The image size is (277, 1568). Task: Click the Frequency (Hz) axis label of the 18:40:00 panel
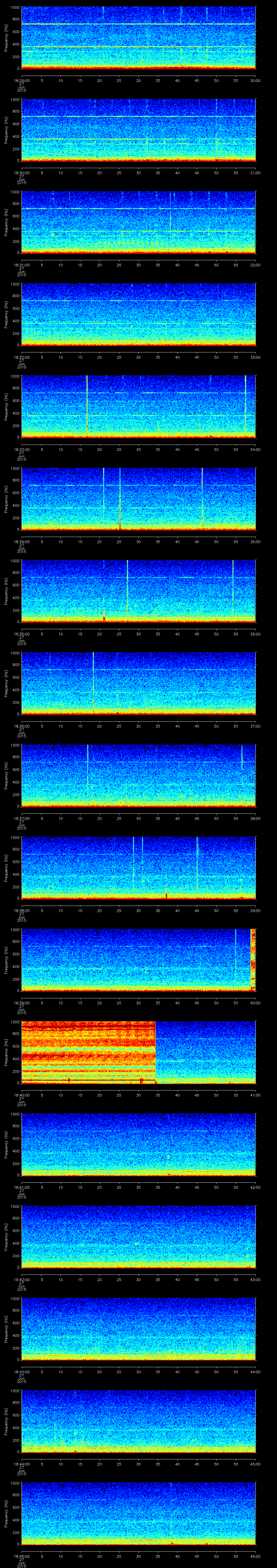click(x=6, y=1052)
